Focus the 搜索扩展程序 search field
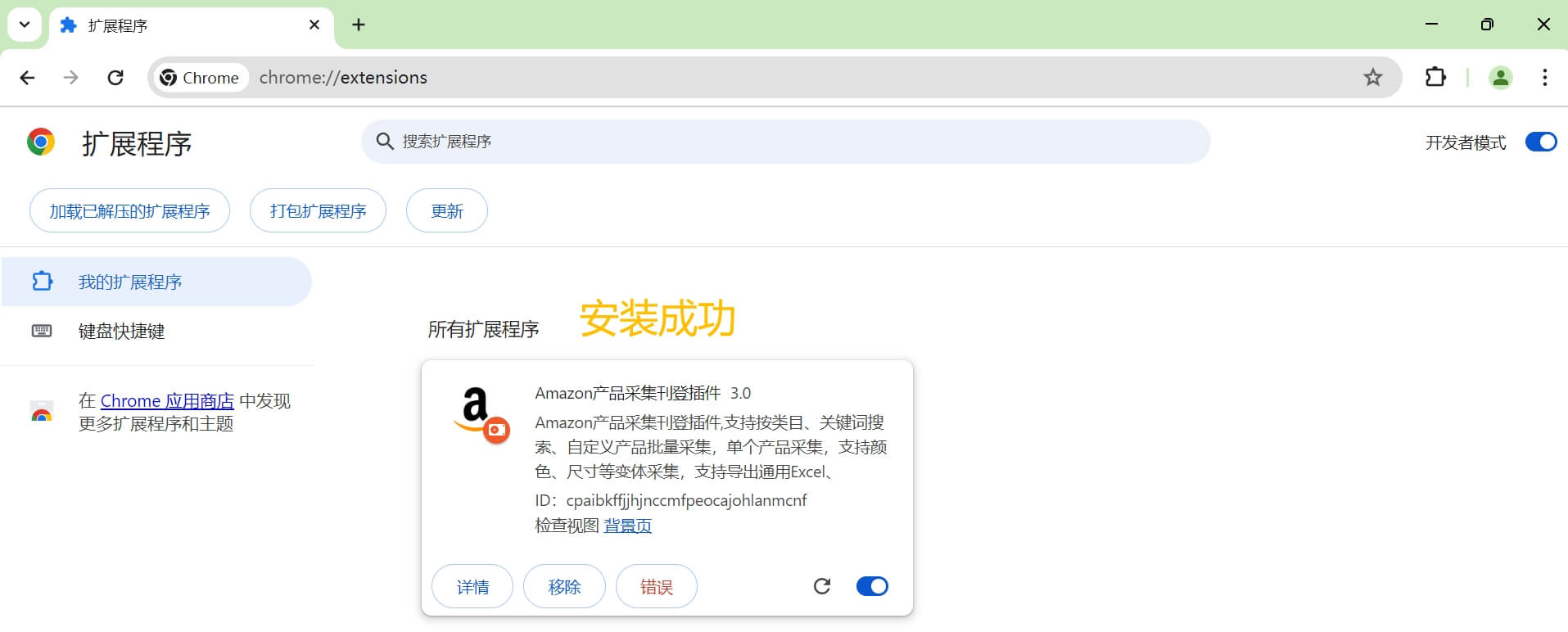 [x=785, y=142]
